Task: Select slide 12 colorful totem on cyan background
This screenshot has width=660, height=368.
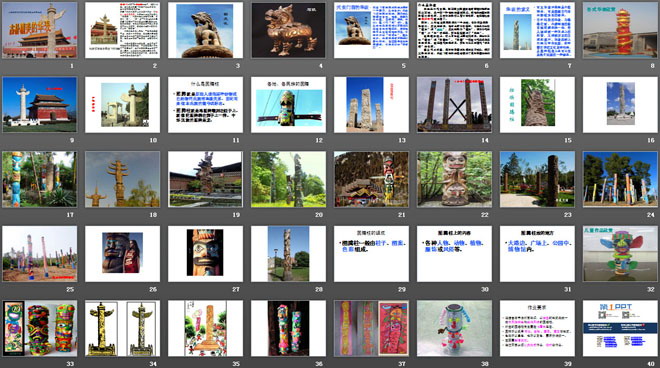Action: (x=288, y=104)
